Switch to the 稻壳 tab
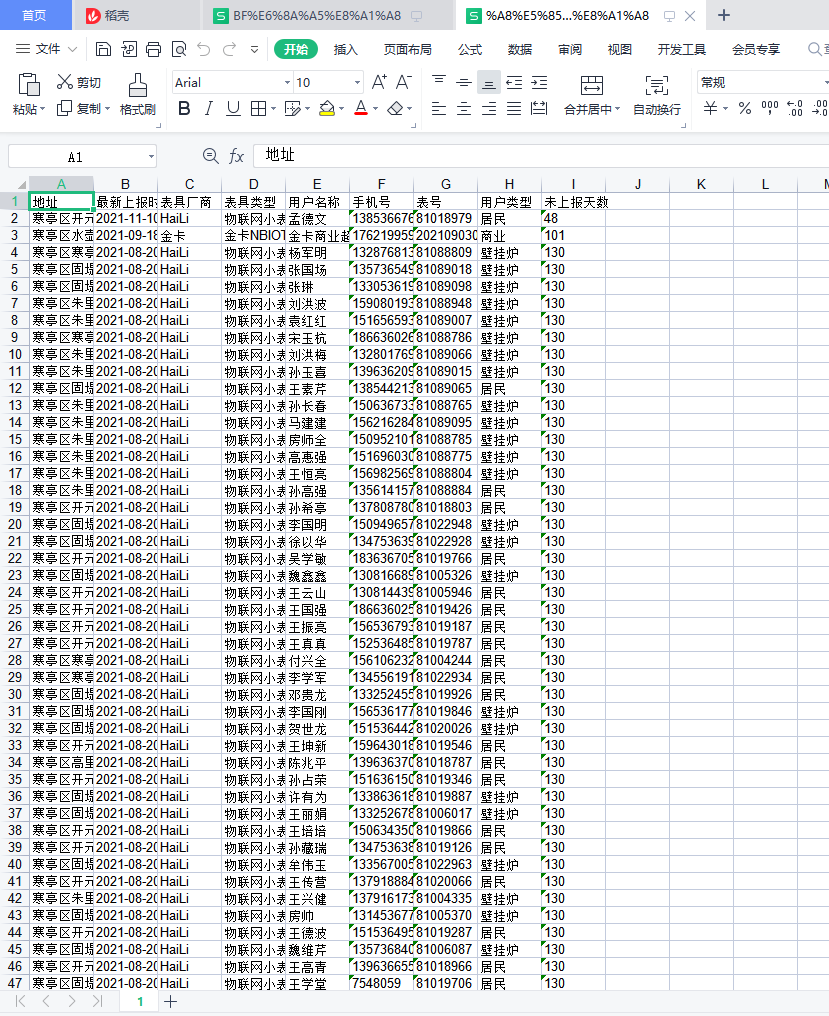Image resolution: width=829 pixels, height=1016 pixels. point(108,16)
